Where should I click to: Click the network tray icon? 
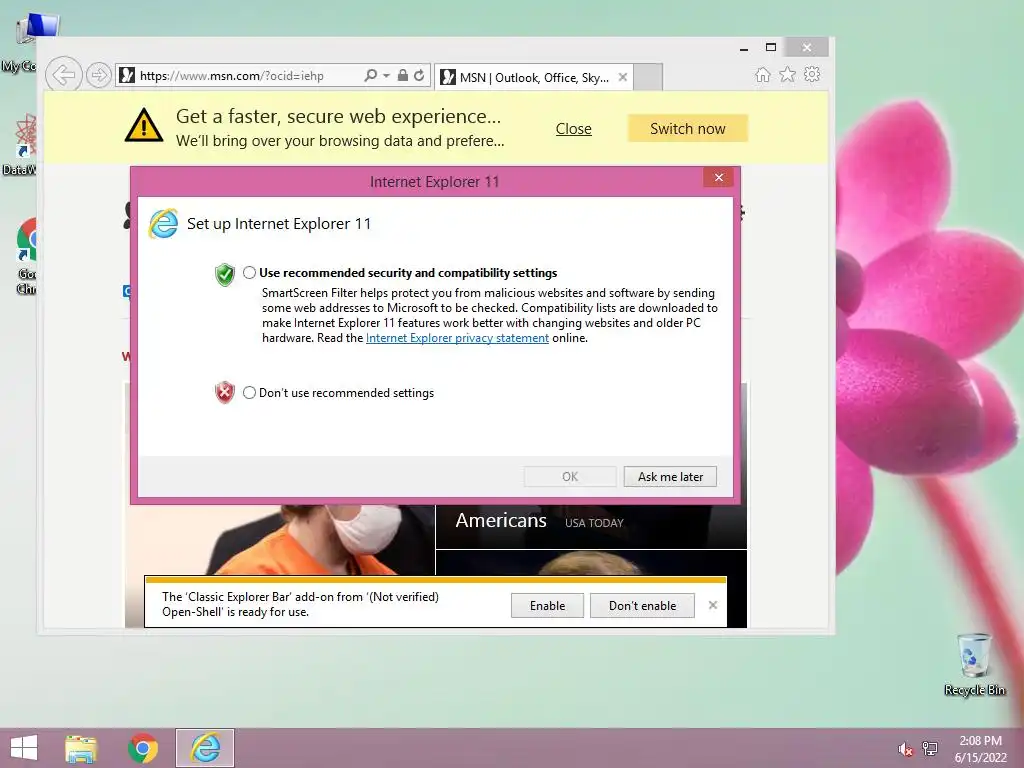click(x=930, y=748)
